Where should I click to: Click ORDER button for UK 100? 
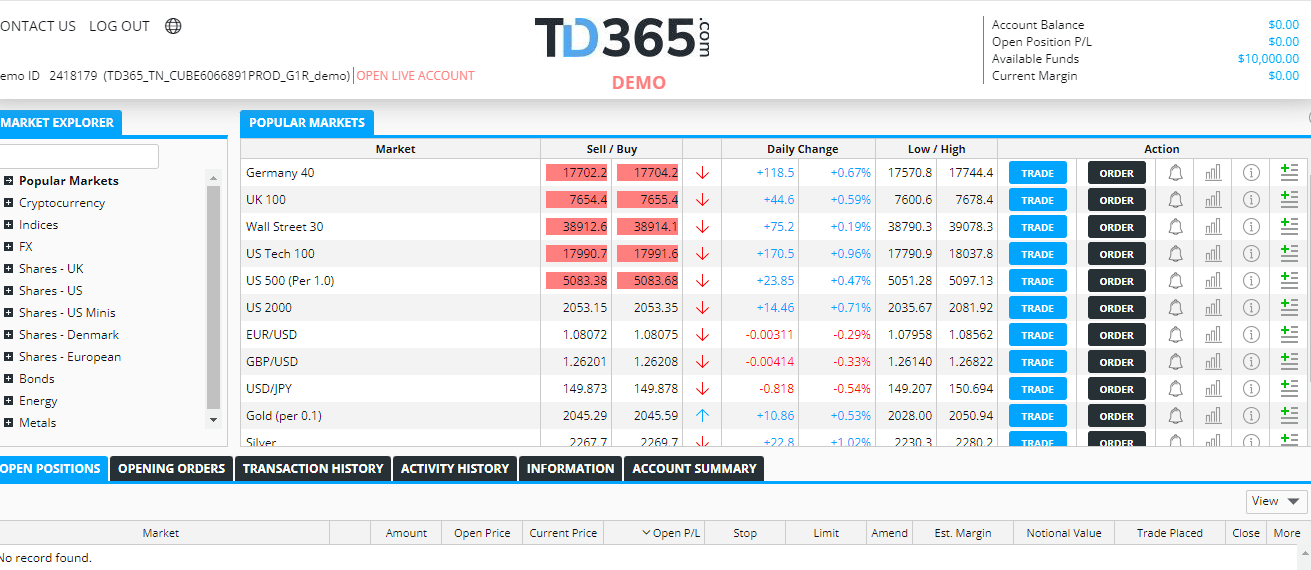pyautogui.click(x=1116, y=200)
